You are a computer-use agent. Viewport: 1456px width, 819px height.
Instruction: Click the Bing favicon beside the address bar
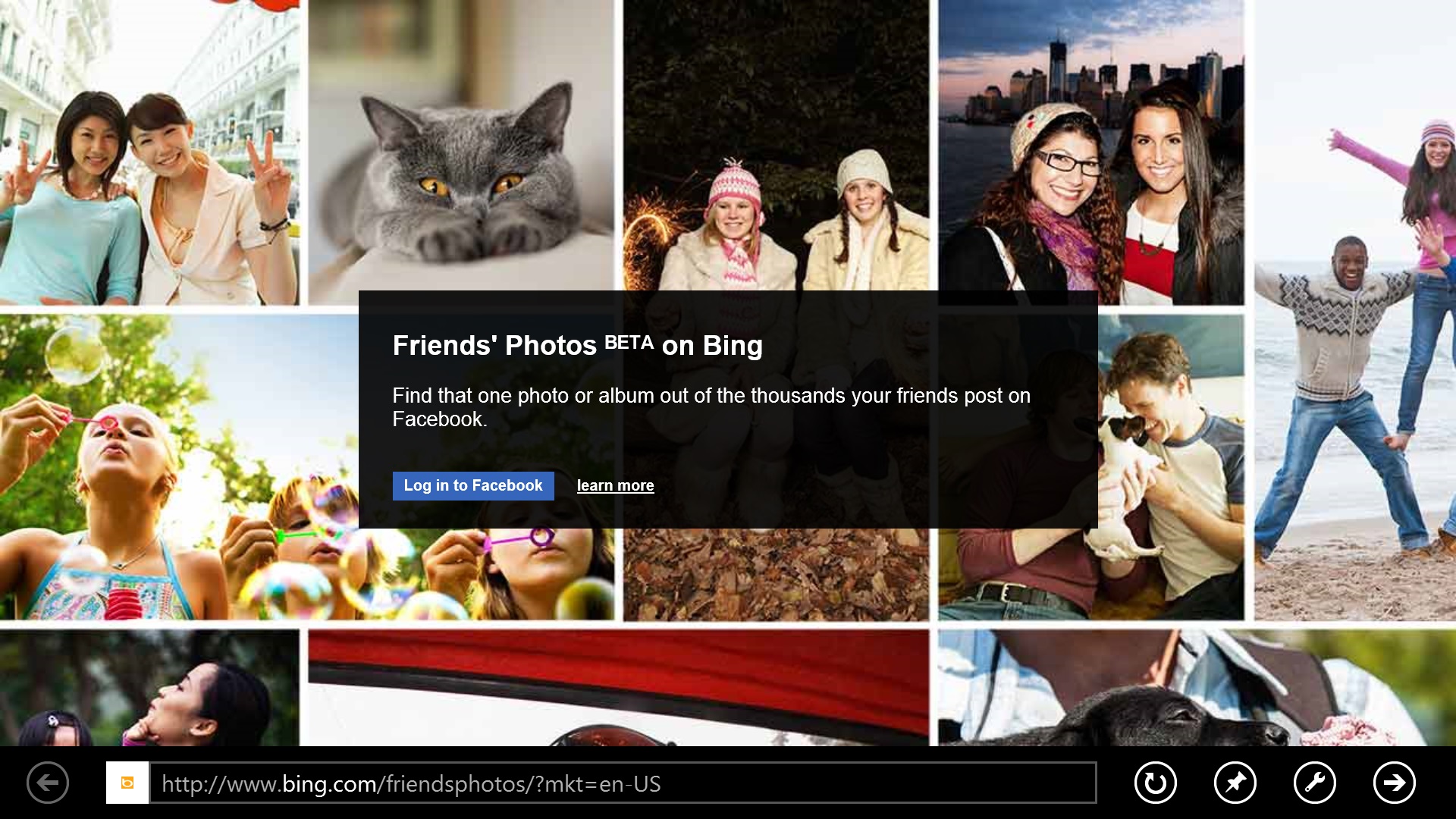click(127, 783)
